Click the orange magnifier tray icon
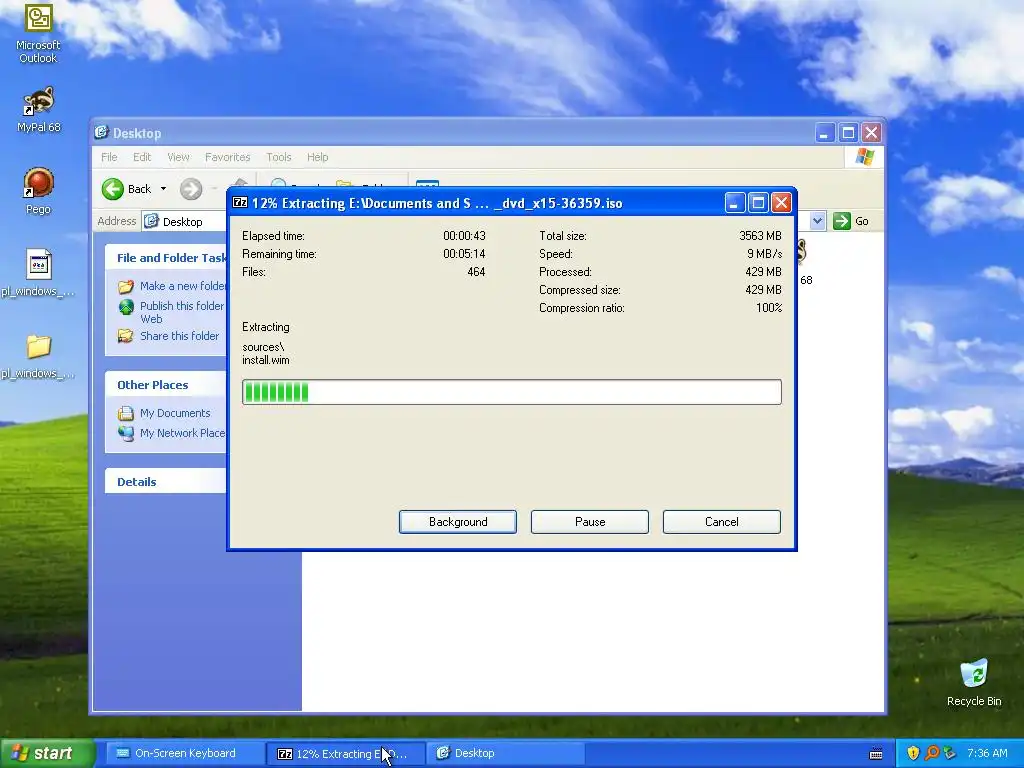The width and height of the screenshot is (1024, 768). (932, 753)
